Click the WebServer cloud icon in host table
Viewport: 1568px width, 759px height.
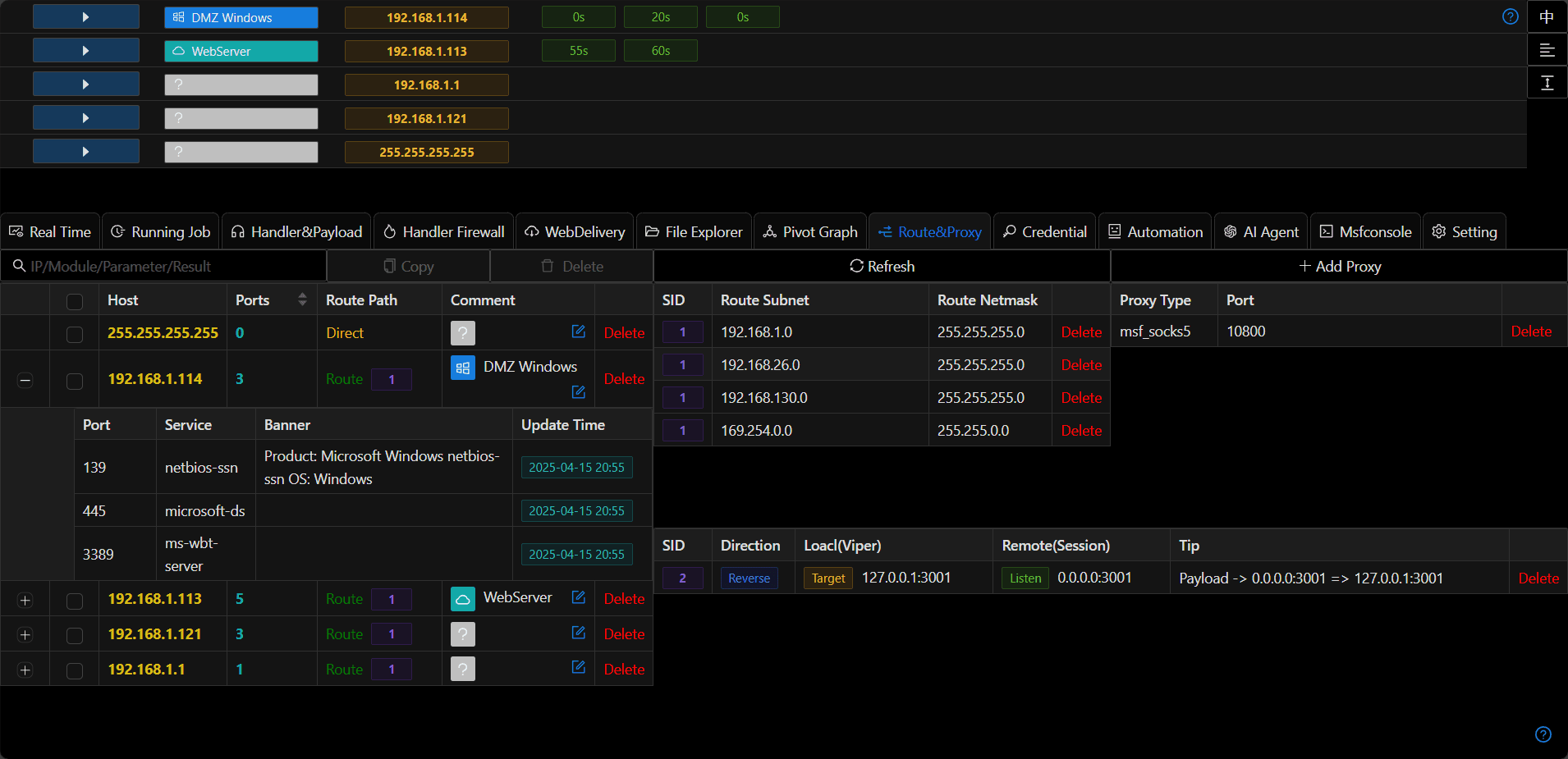[463, 599]
